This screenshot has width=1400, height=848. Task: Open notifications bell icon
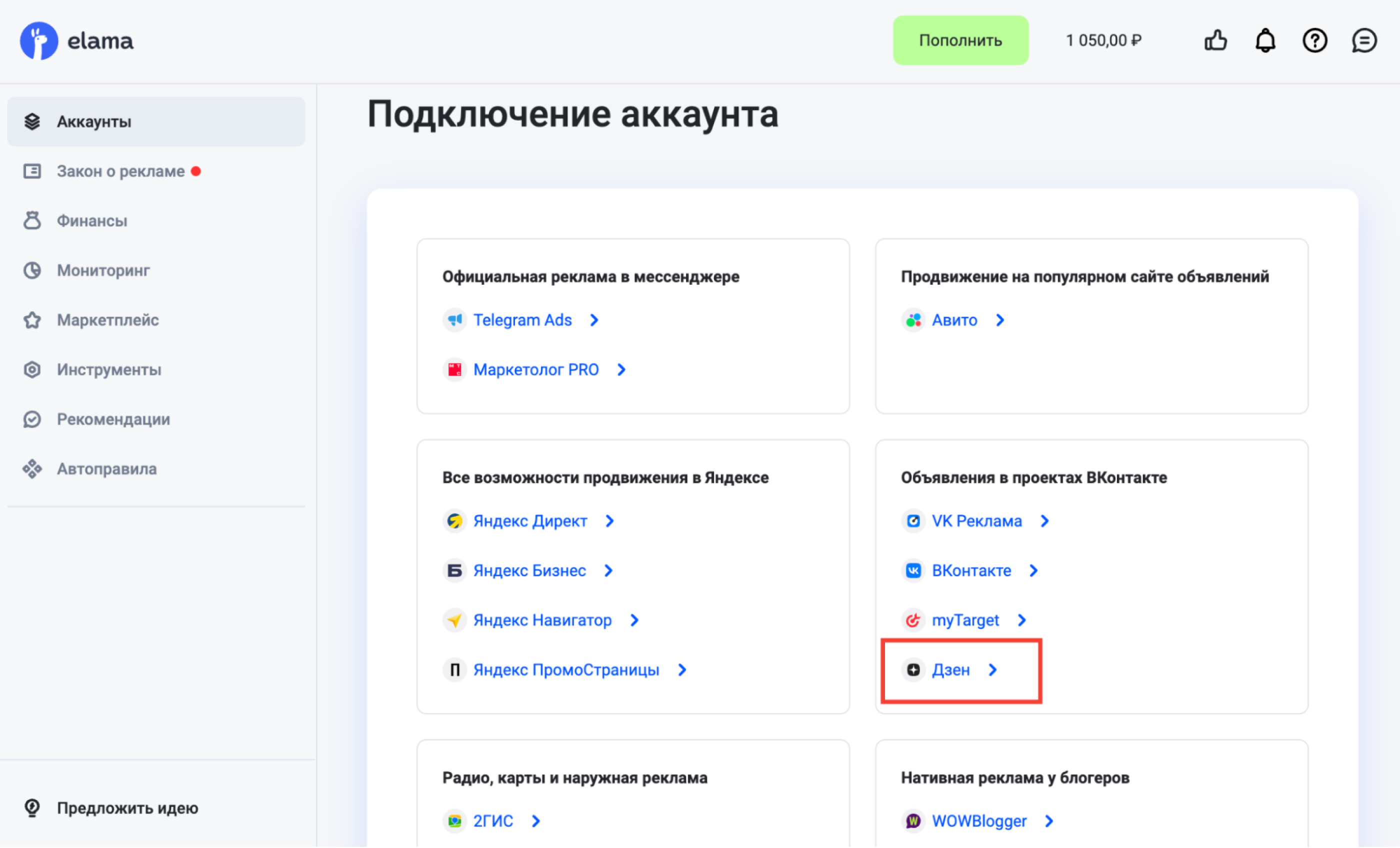[x=1265, y=41]
